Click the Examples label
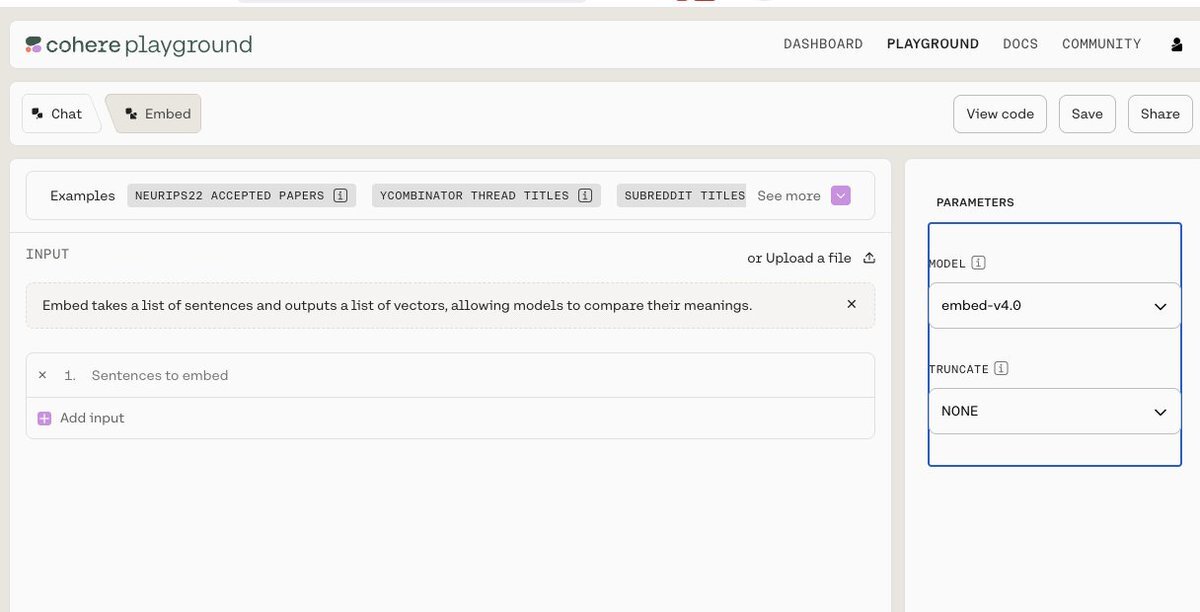Image resolution: width=1200 pixels, height=612 pixels. (x=82, y=196)
